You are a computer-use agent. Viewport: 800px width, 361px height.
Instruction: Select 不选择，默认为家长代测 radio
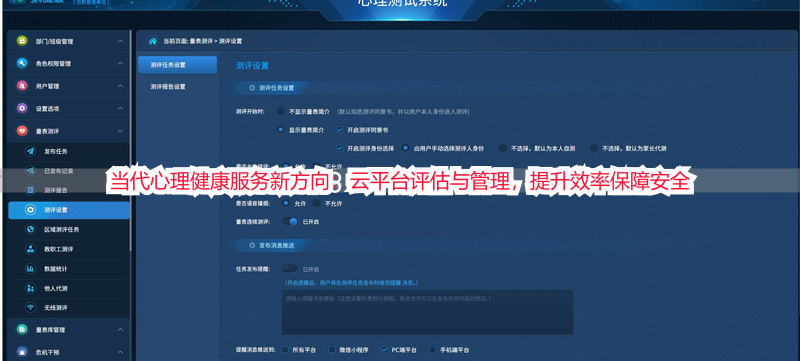(593, 148)
